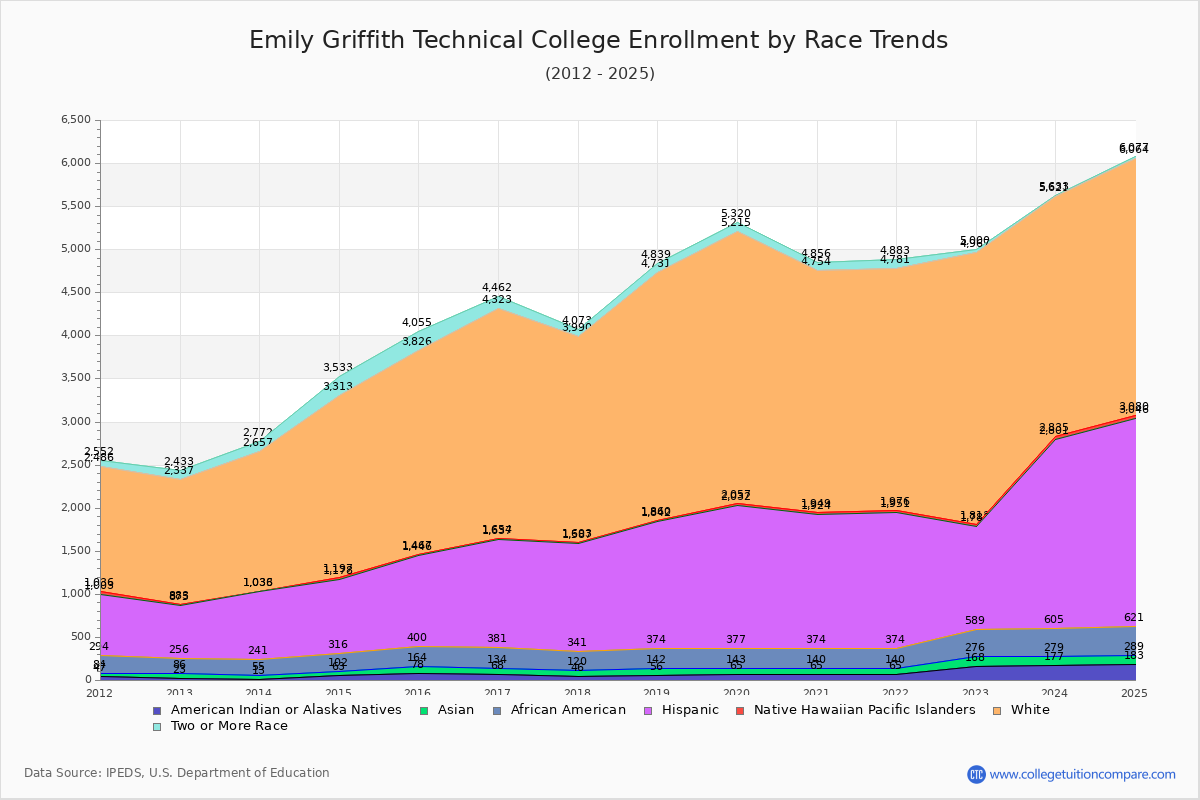Screen dimensions: 1200x800
Task: Click the orange White legend color marker
Action: tap(997, 710)
